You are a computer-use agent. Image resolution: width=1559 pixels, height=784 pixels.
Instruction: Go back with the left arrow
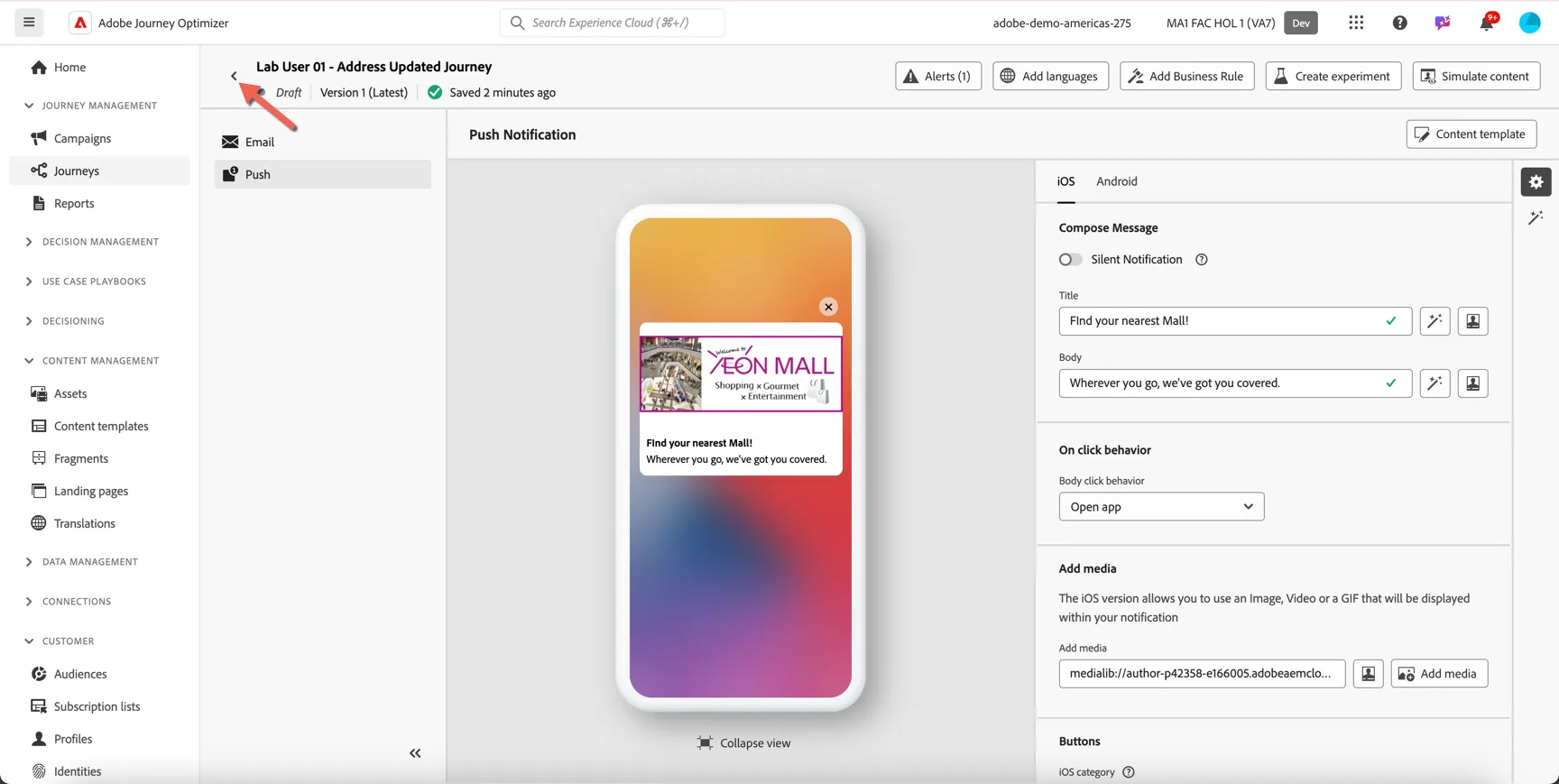pyautogui.click(x=234, y=76)
